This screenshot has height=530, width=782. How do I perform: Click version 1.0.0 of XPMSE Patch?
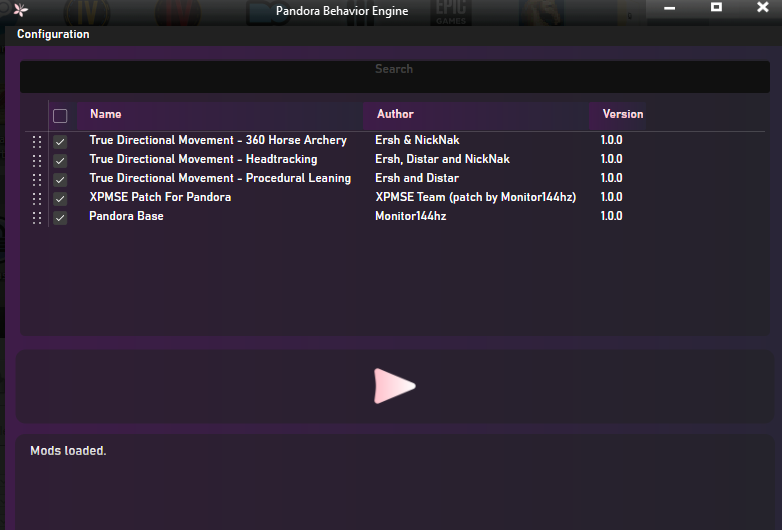click(611, 197)
